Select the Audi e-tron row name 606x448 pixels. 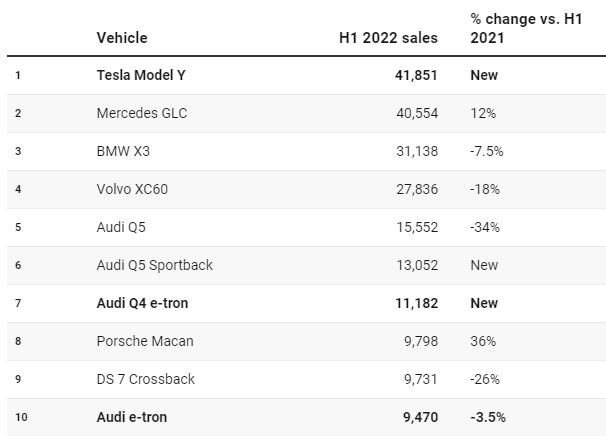pyautogui.click(x=130, y=417)
